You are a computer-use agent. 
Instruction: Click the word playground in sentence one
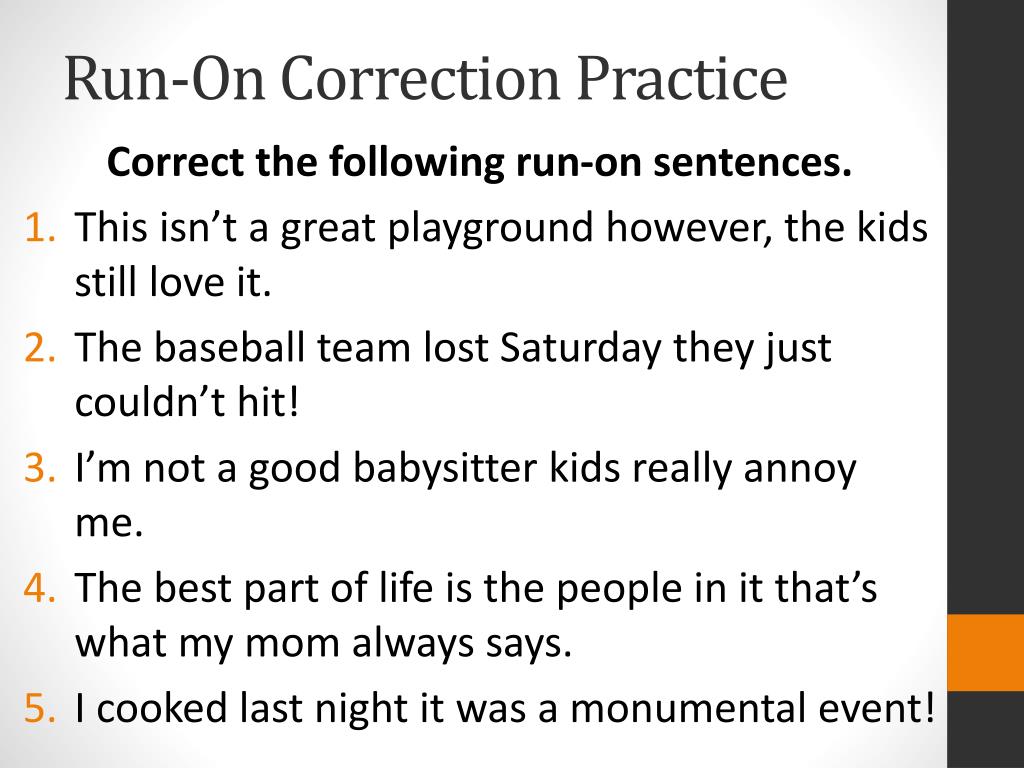490,229
